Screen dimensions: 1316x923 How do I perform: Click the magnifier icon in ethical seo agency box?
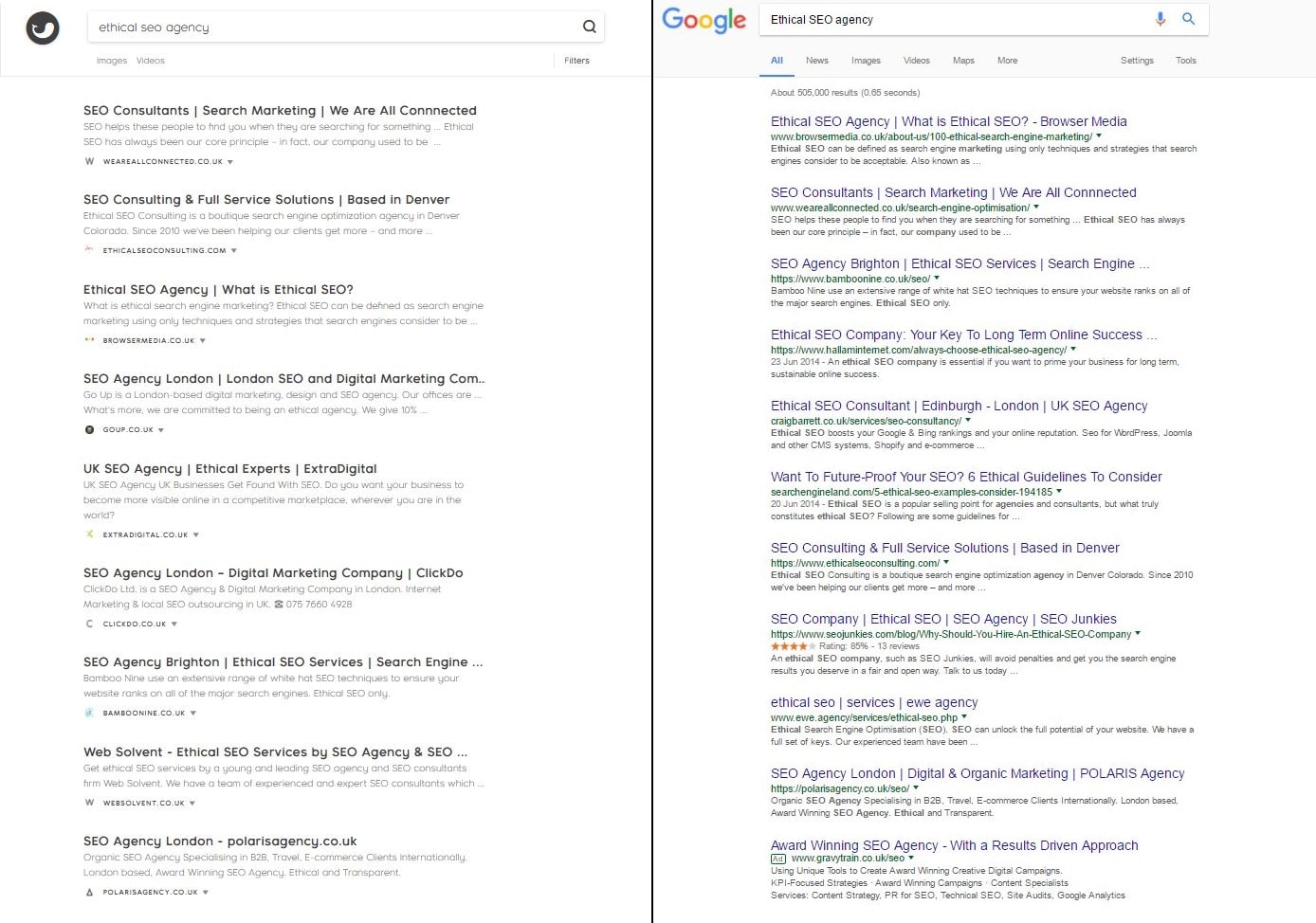(x=589, y=27)
